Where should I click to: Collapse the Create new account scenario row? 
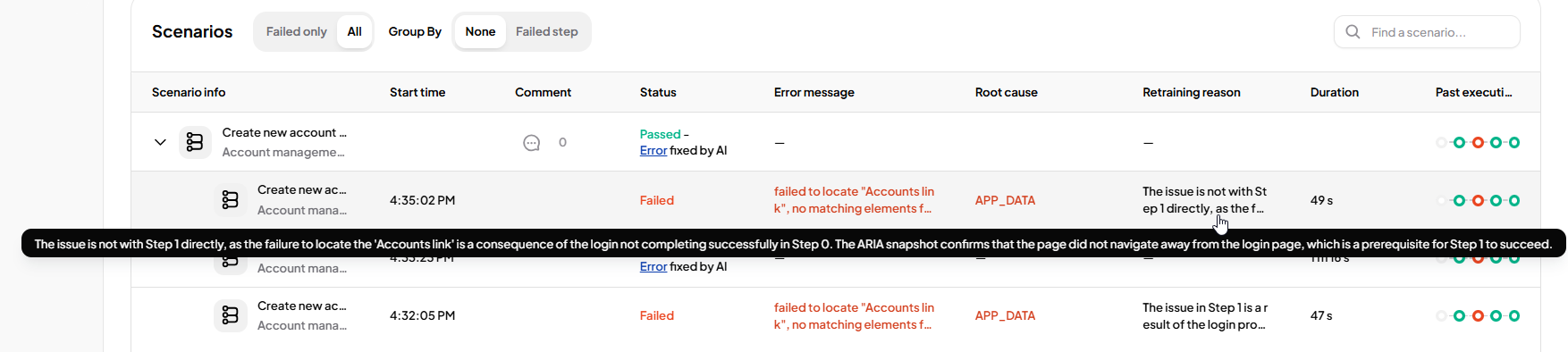tap(160, 142)
